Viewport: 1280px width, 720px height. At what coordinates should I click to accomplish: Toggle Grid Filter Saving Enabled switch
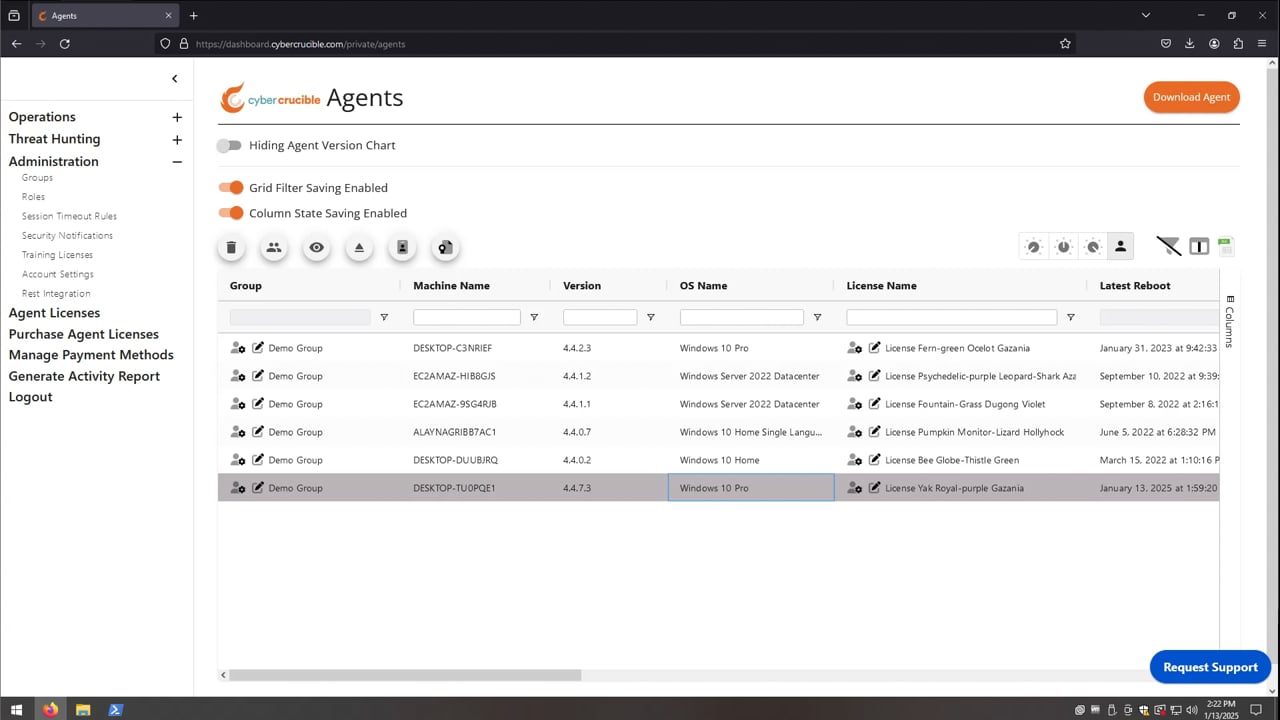tap(231, 188)
